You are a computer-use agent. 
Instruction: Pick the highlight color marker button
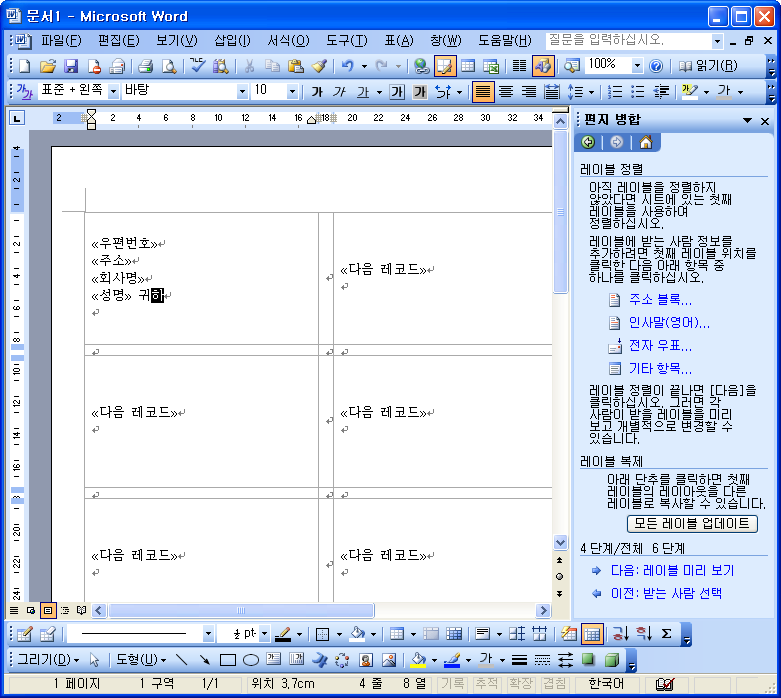(x=689, y=92)
